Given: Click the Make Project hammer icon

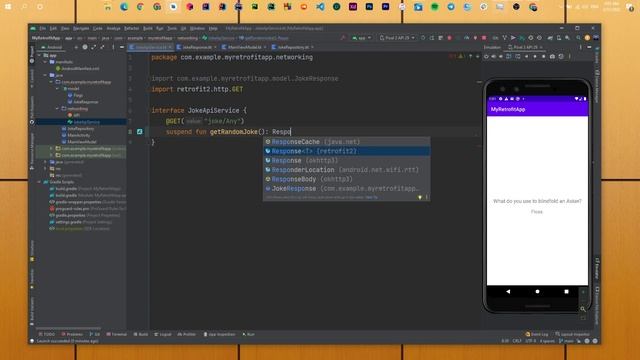Looking at the screenshot, I should point(343,38).
